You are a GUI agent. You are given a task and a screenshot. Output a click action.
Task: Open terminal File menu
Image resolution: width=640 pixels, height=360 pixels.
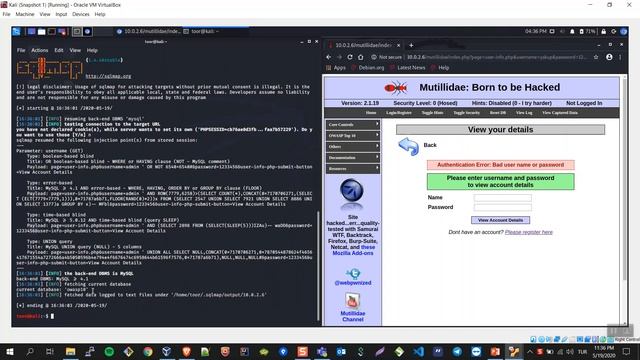pyautogui.click(x=21, y=50)
